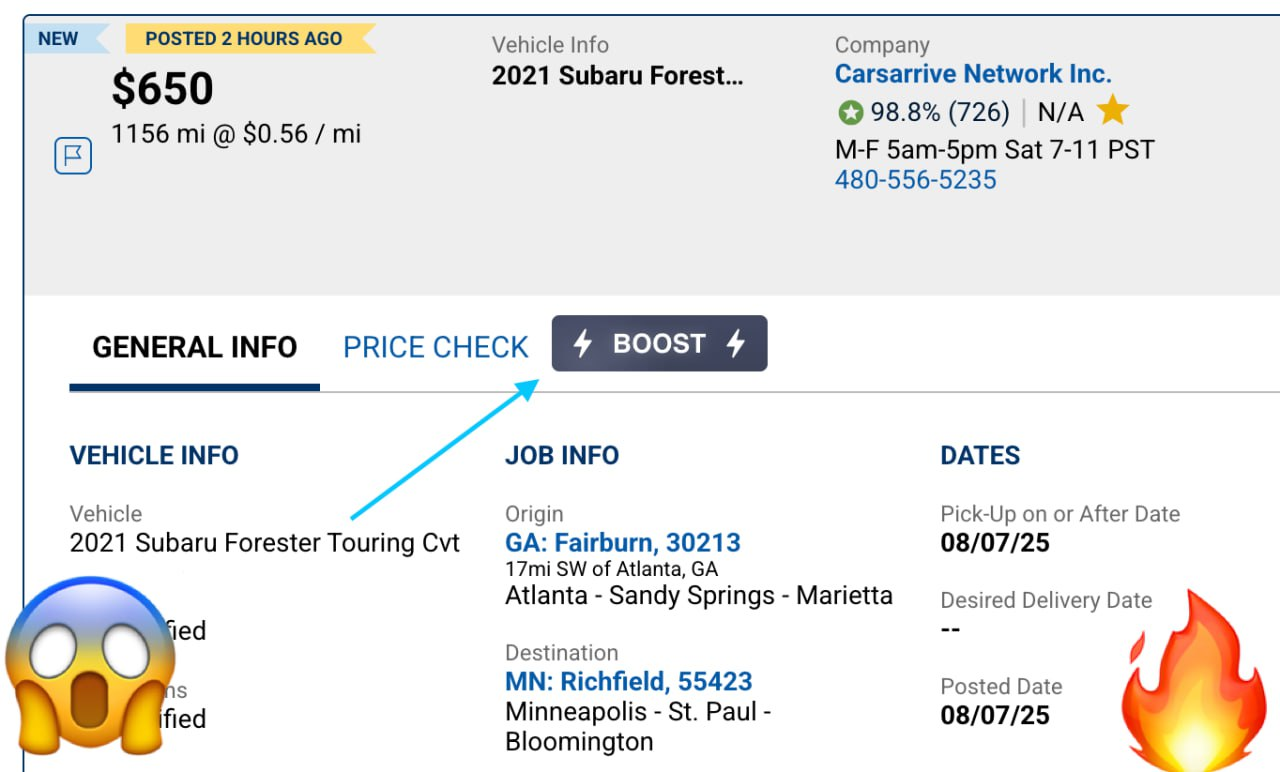This screenshot has height=772, width=1280.
Task: Open the GA: Fairburn, 30213 origin link
Action: point(623,543)
